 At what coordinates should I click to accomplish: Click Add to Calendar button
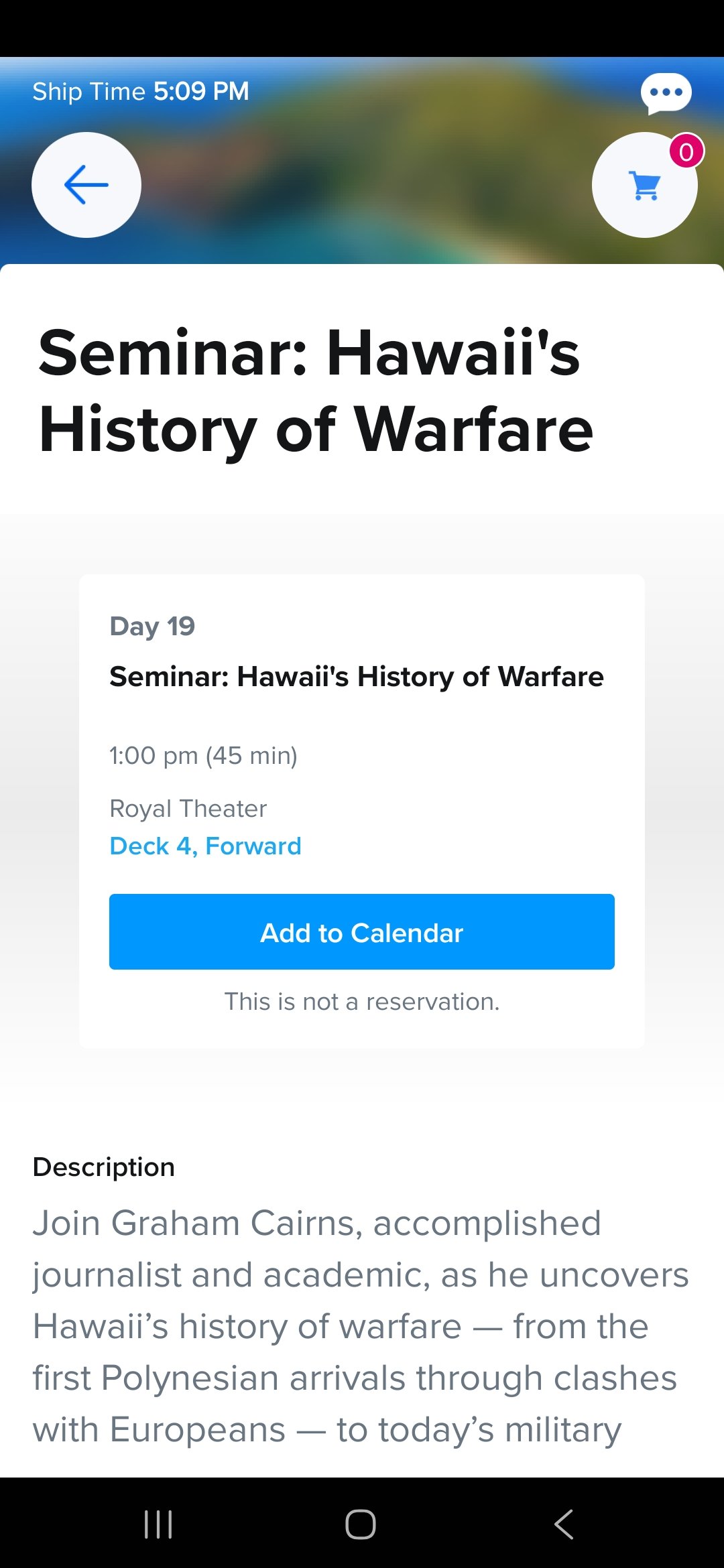(x=362, y=931)
